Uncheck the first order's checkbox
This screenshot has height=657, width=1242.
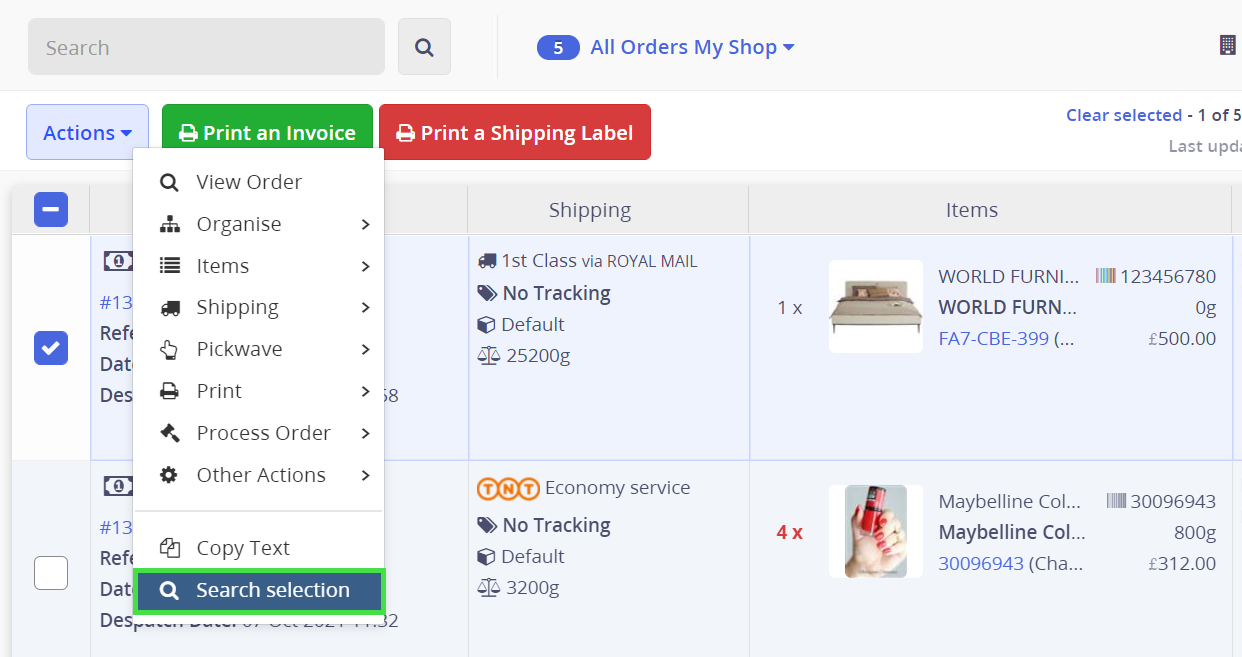point(51,348)
